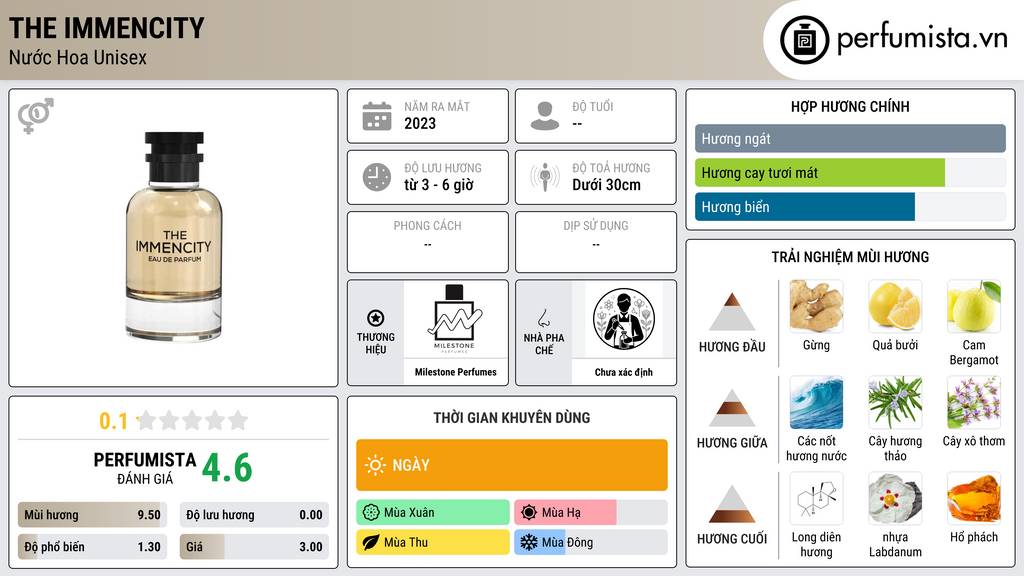The height and width of the screenshot is (576, 1024).
Task: Click the Thời gian khuyên dùng heading
Action: pyautogui.click(x=512, y=417)
